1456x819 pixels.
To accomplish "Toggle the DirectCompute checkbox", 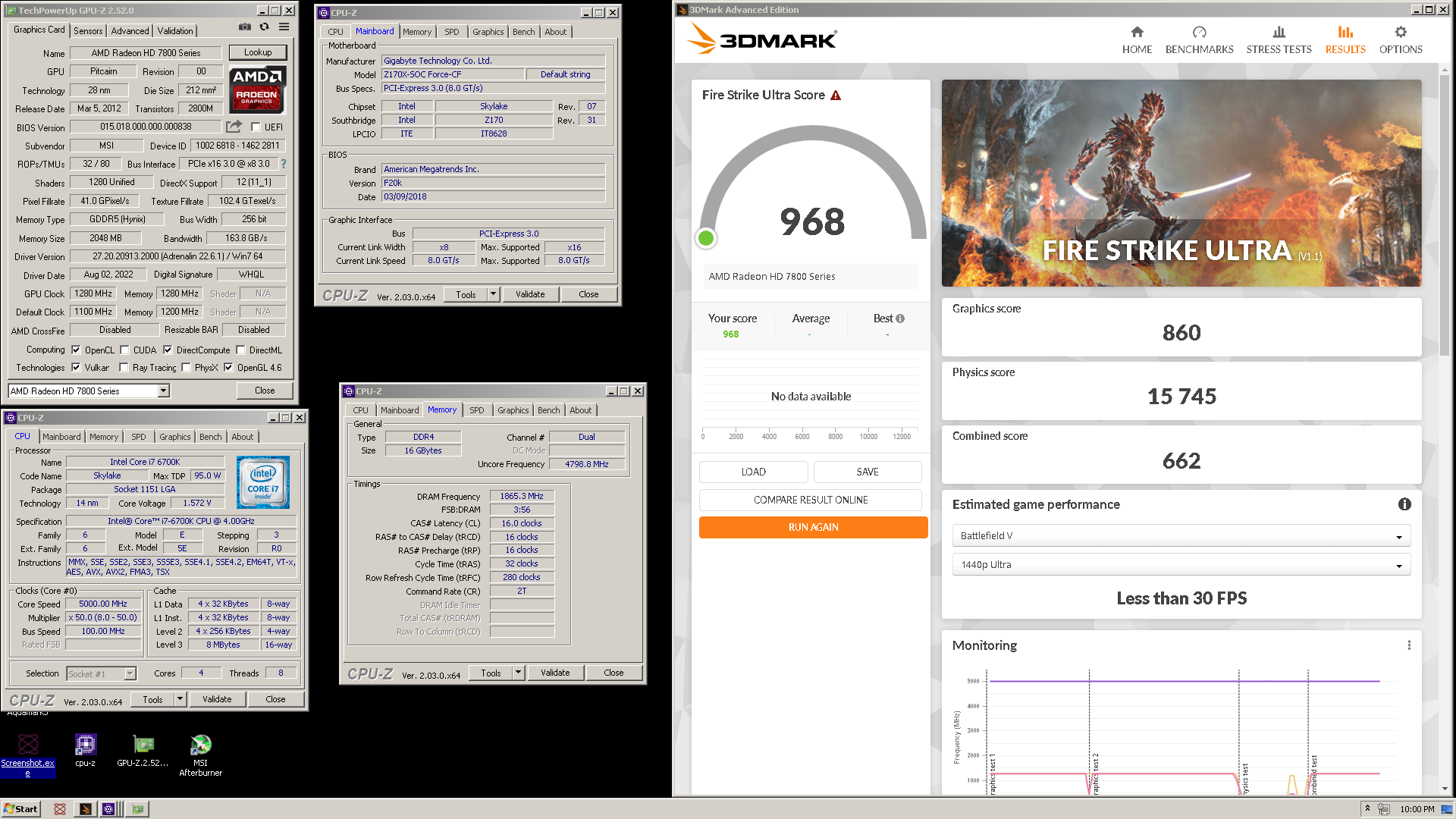I will point(168,350).
